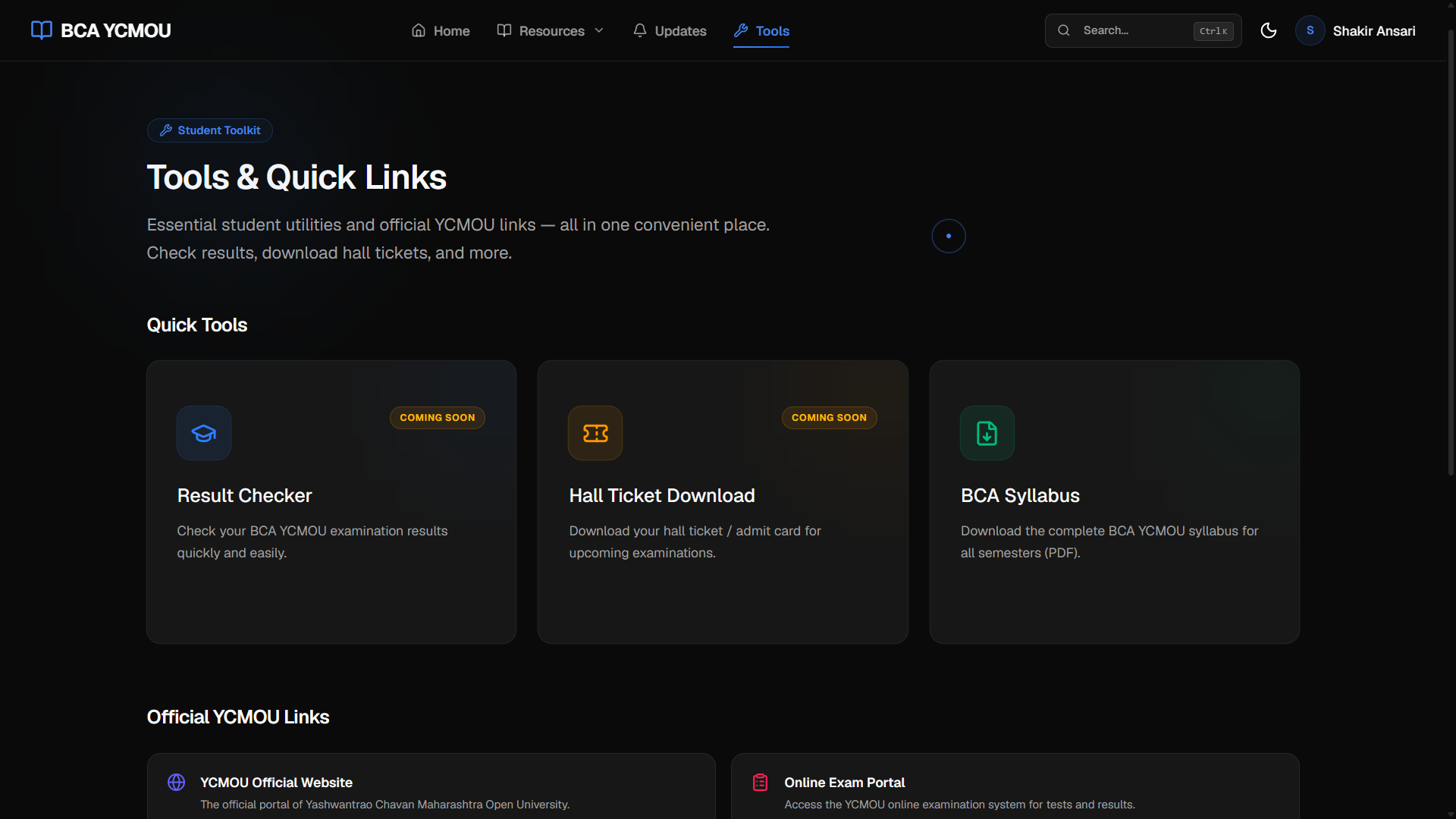This screenshot has width=1456, height=819.
Task: Open the Shakir Ansari profile name
Action: click(1374, 31)
